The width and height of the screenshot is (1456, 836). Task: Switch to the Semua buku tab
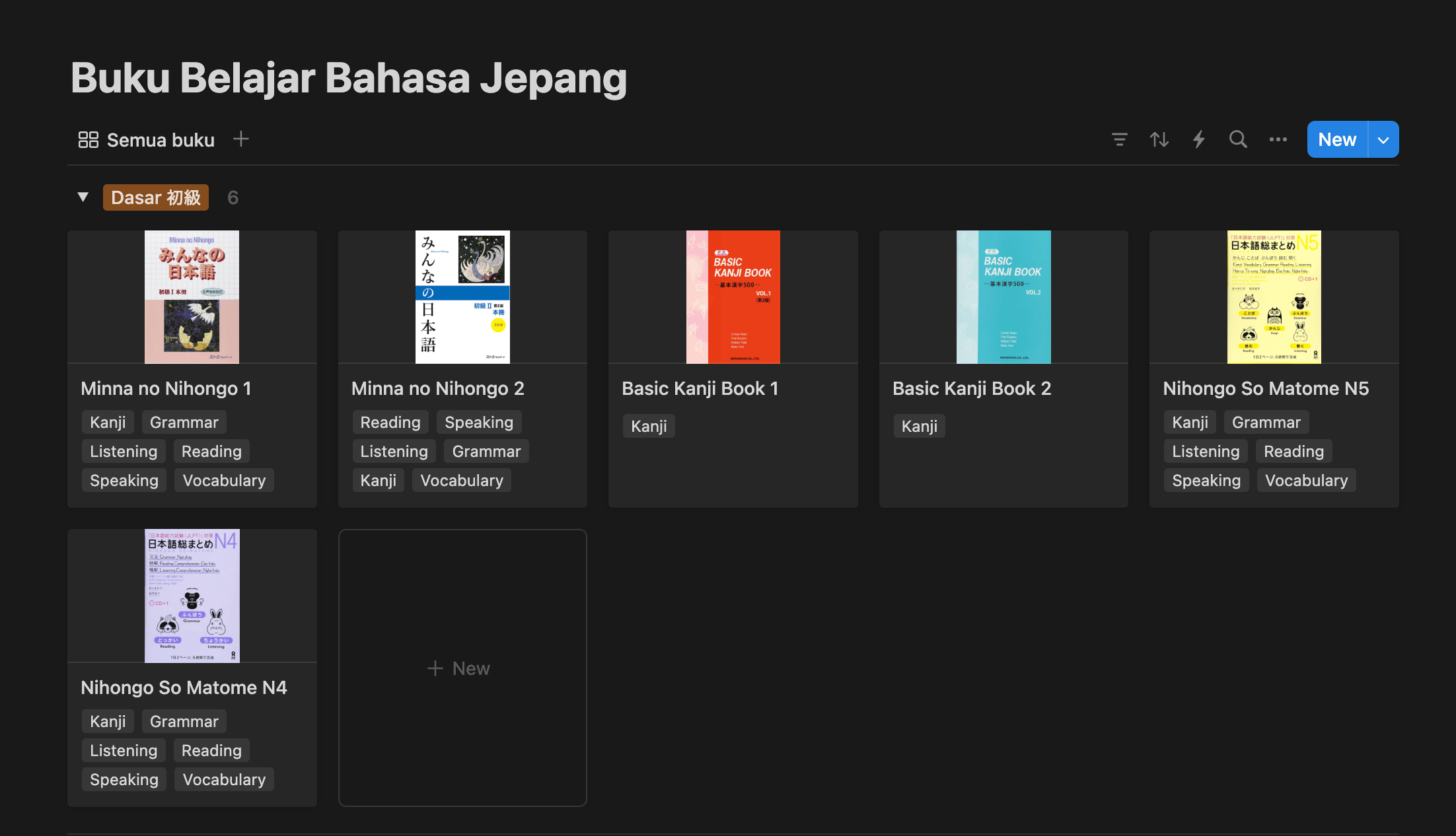pos(147,139)
